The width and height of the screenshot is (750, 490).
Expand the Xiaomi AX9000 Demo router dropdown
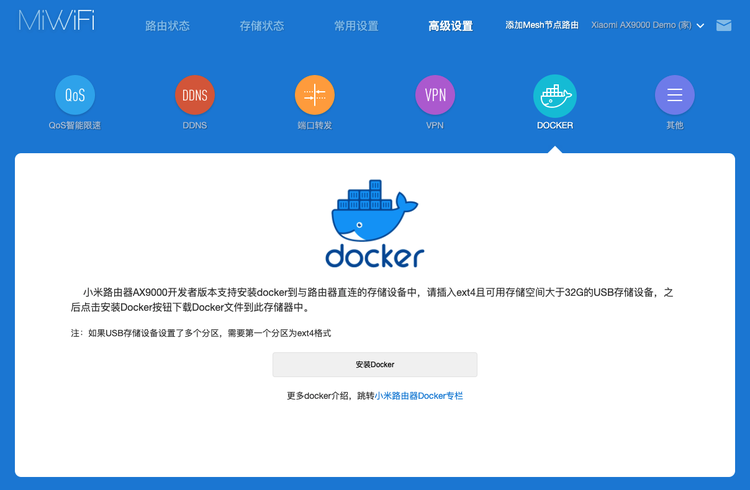pos(647,25)
